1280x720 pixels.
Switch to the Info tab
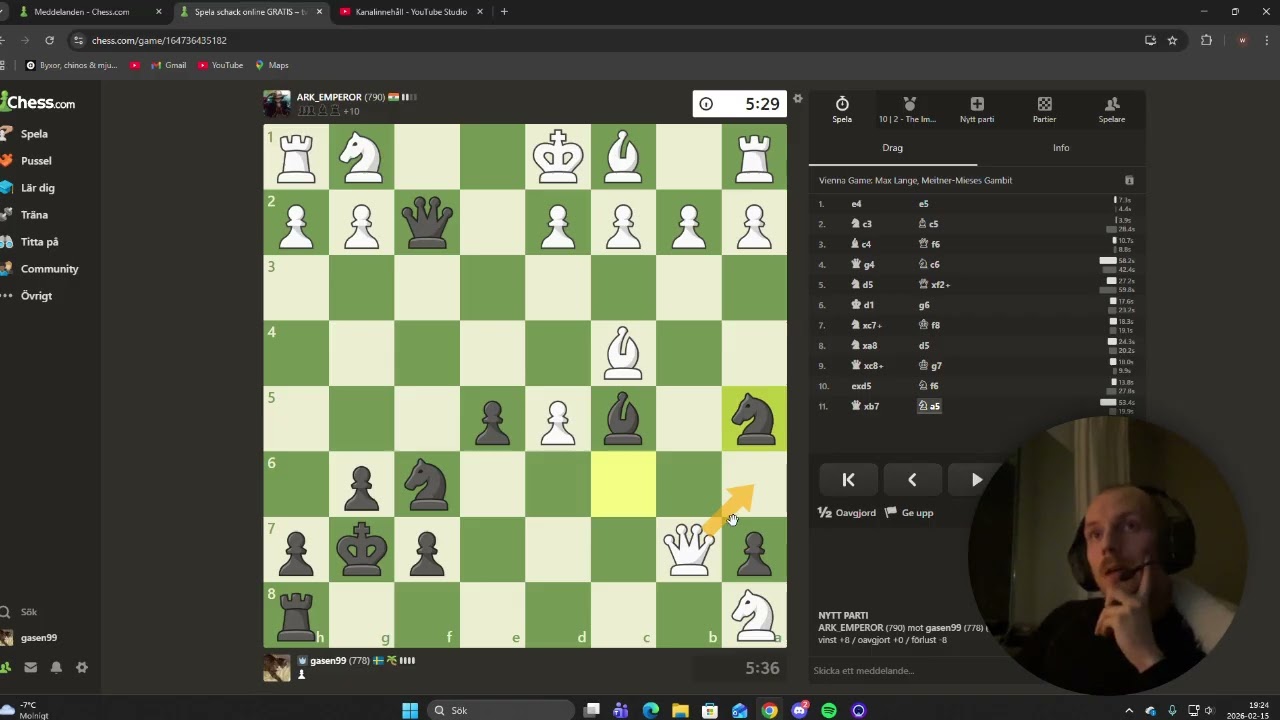[x=1061, y=148]
